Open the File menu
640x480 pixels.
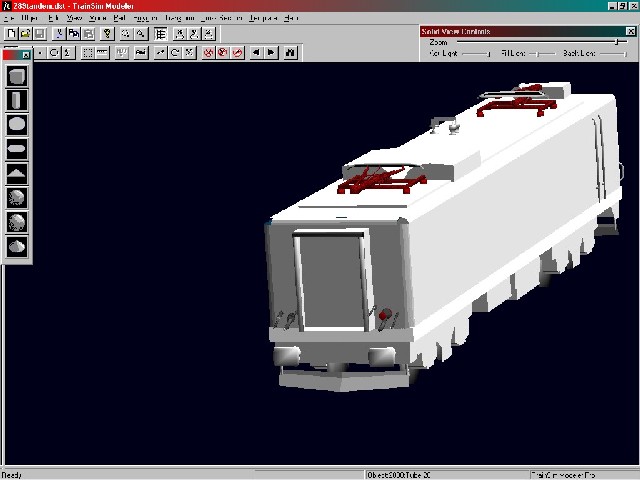[x=9, y=18]
